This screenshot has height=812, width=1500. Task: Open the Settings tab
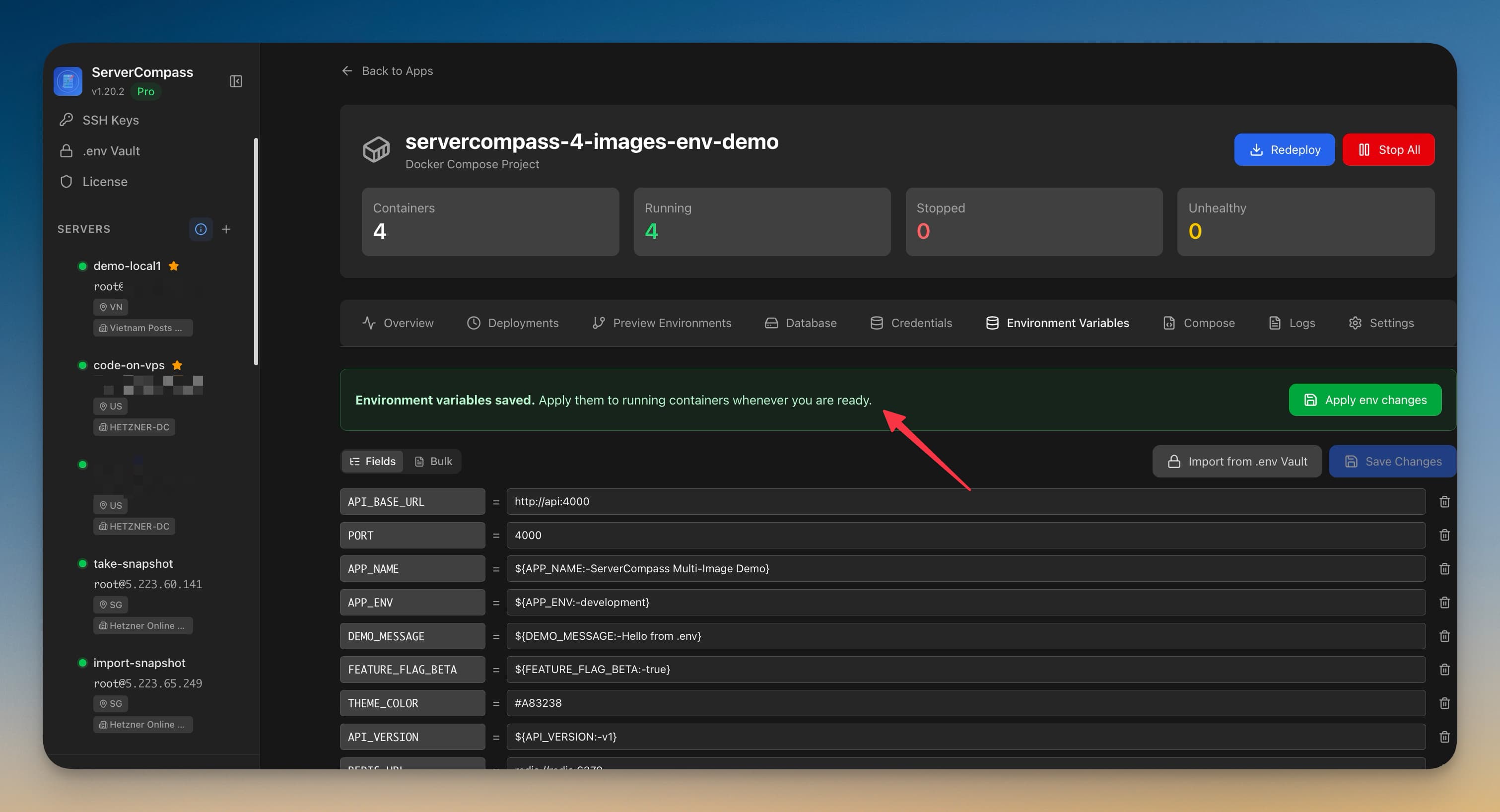(1381, 323)
